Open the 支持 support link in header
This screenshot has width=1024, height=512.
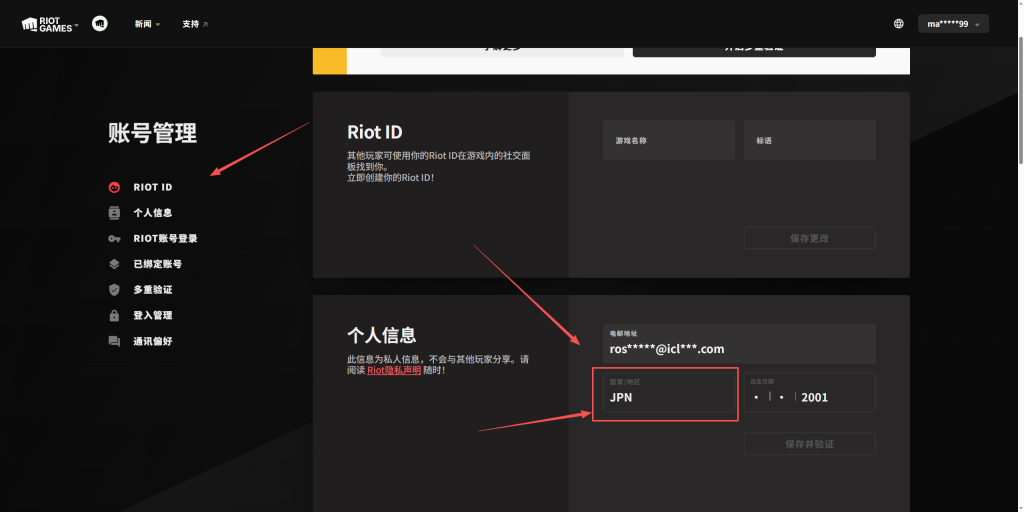195,24
